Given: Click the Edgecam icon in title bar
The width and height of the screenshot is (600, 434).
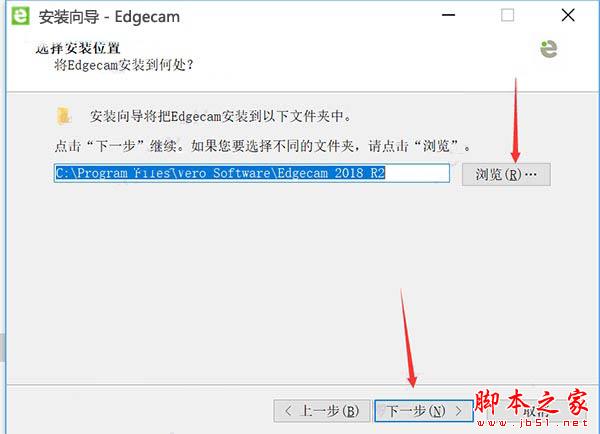Looking at the screenshot, I should click(x=20, y=16).
